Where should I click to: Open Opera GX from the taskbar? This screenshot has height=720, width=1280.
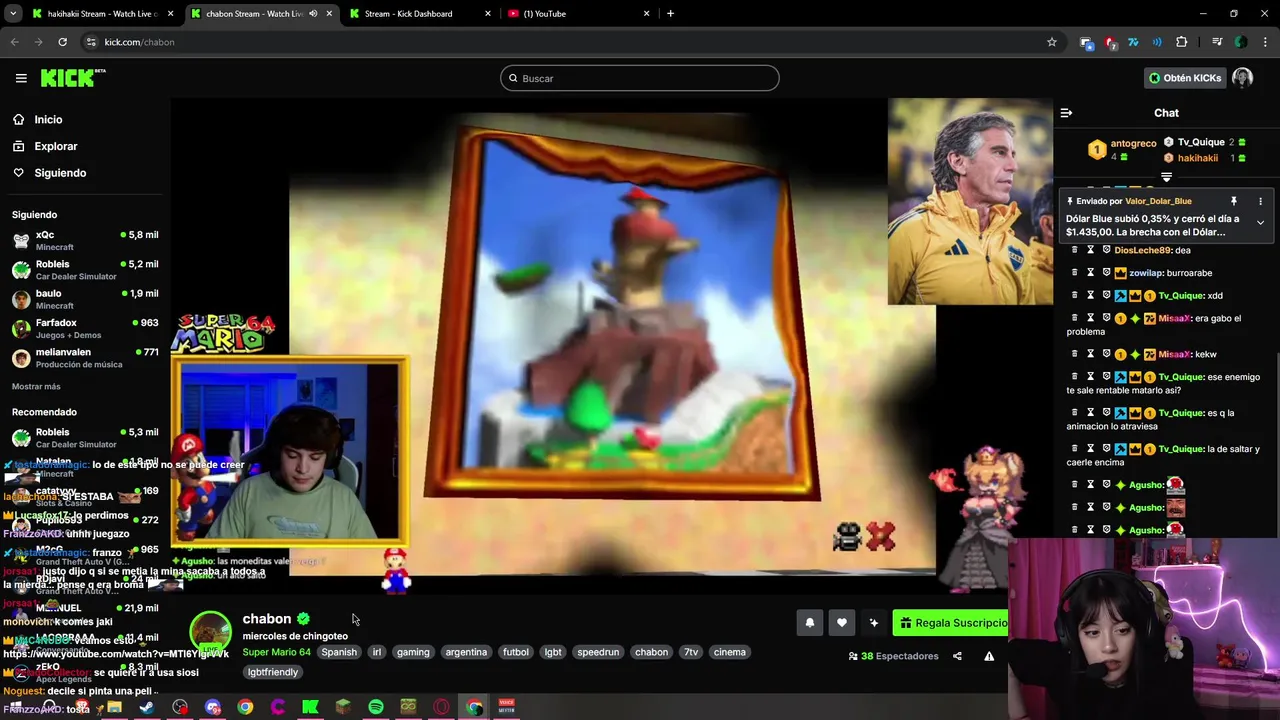pyautogui.click(x=441, y=707)
